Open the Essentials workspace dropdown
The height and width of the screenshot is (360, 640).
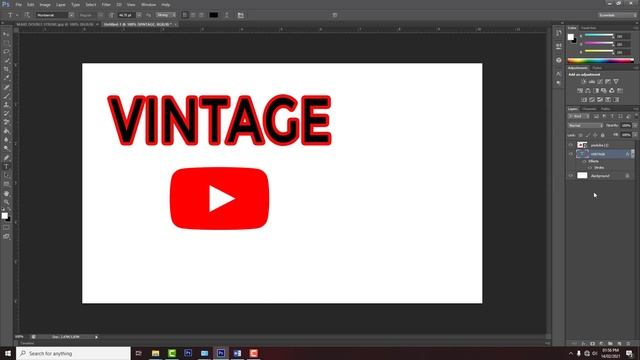point(618,15)
